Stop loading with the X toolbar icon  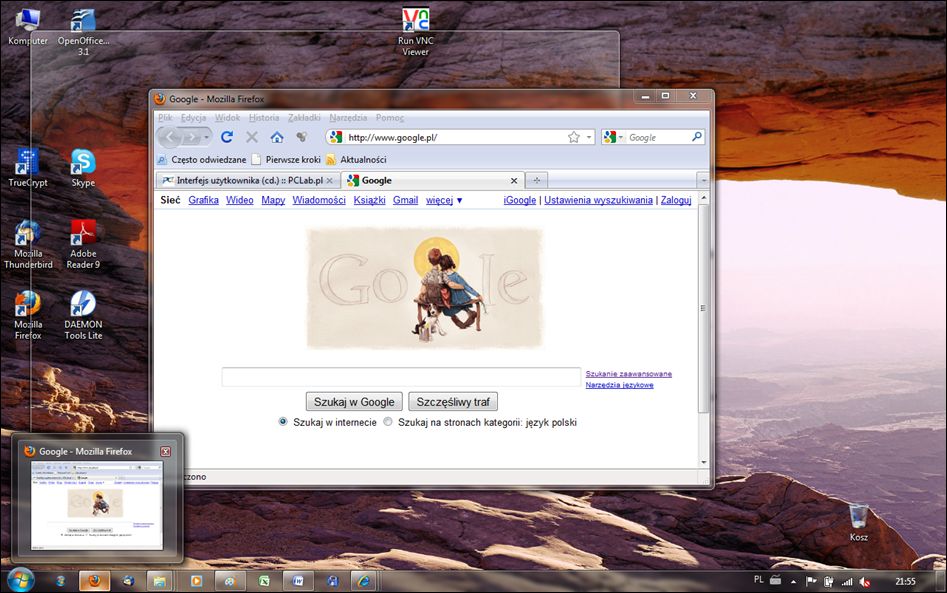[252, 137]
